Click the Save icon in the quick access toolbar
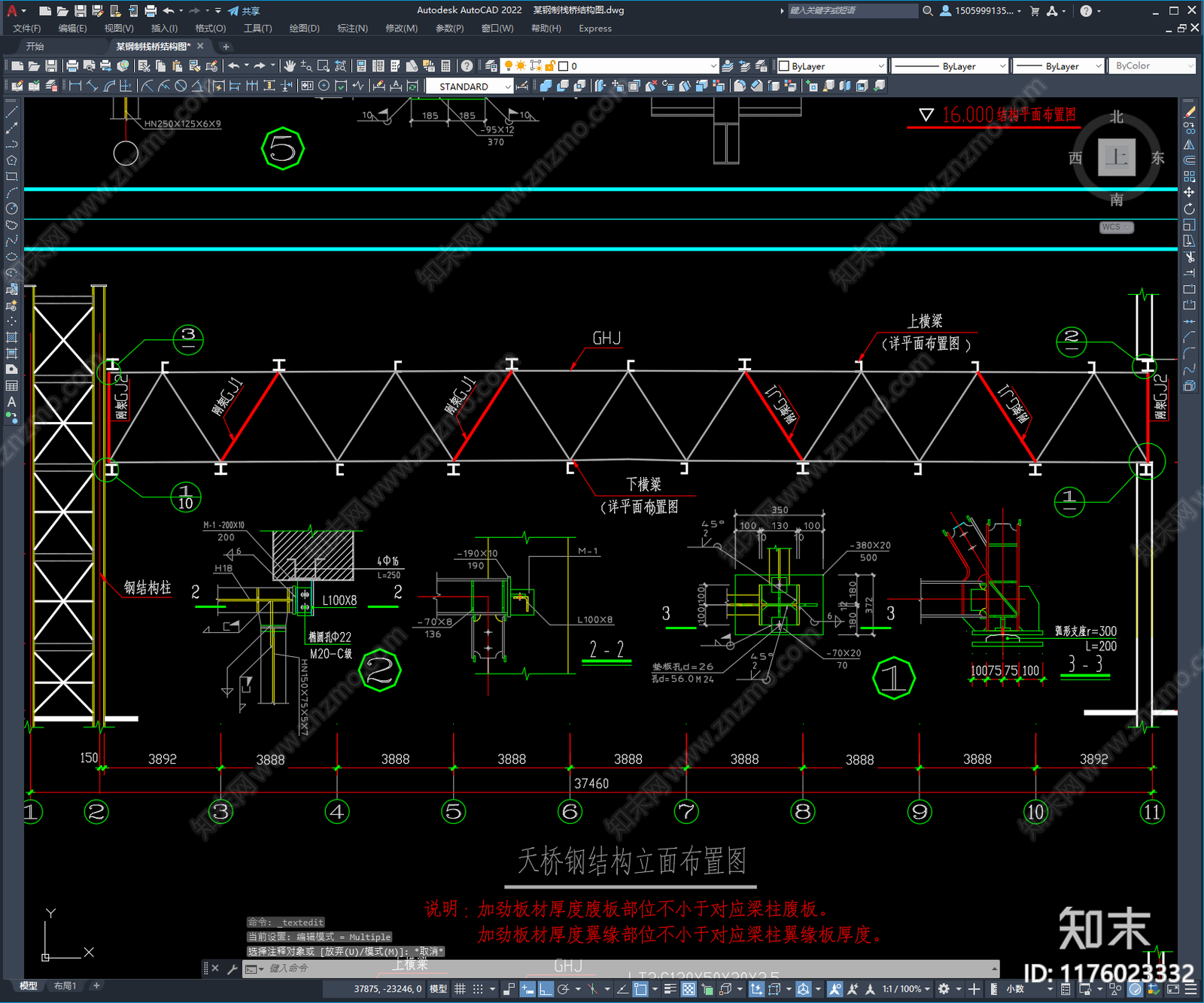The width and height of the screenshot is (1204, 1003). coord(81,11)
